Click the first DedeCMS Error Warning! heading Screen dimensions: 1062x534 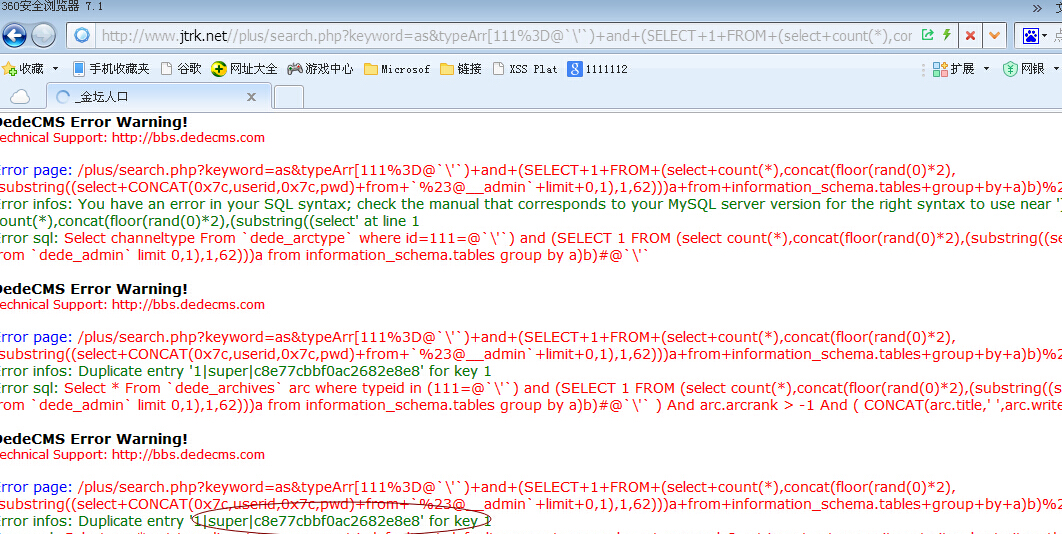pyautogui.click(x=93, y=122)
